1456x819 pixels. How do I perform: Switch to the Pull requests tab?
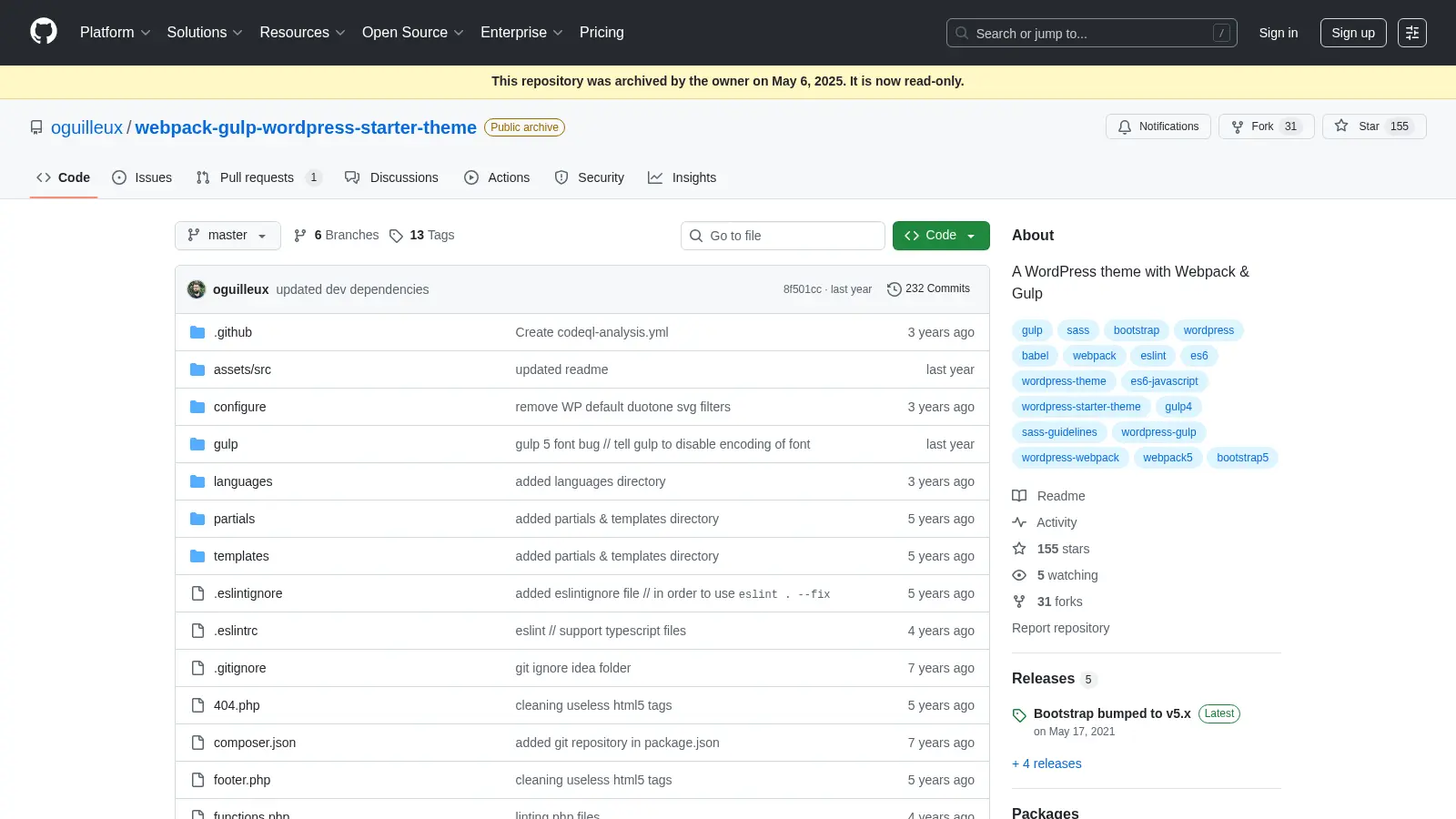(x=258, y=177)
